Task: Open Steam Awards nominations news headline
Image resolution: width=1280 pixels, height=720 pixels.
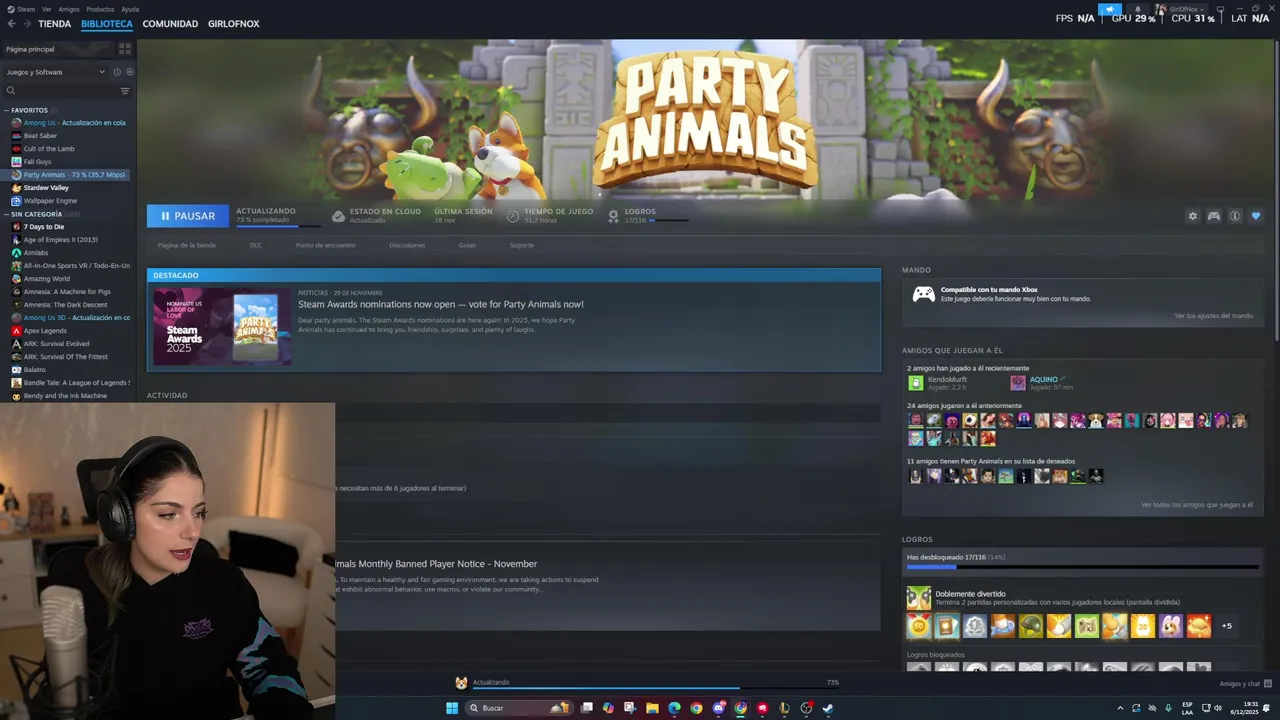Action: click(x=441, y=304)
